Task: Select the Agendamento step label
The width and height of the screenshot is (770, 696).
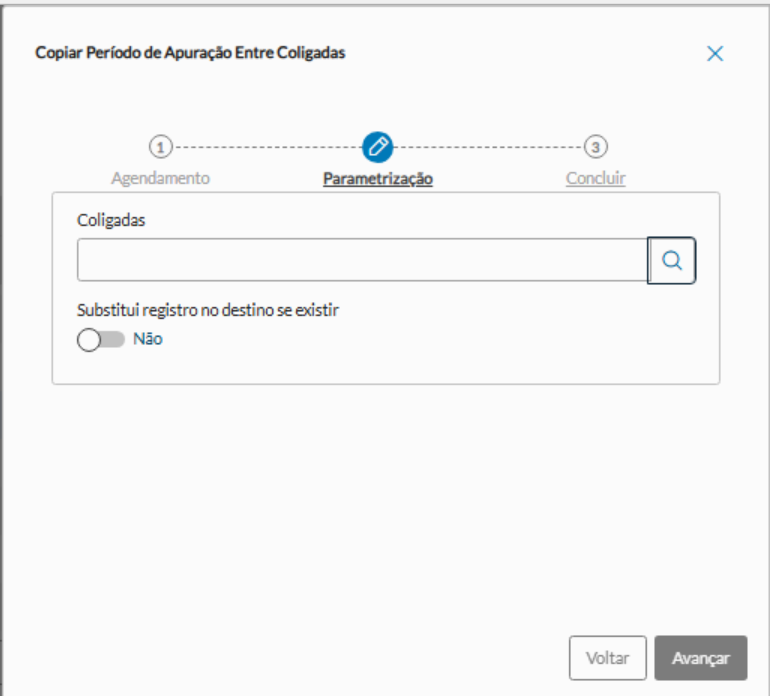Action: point(160,178)
